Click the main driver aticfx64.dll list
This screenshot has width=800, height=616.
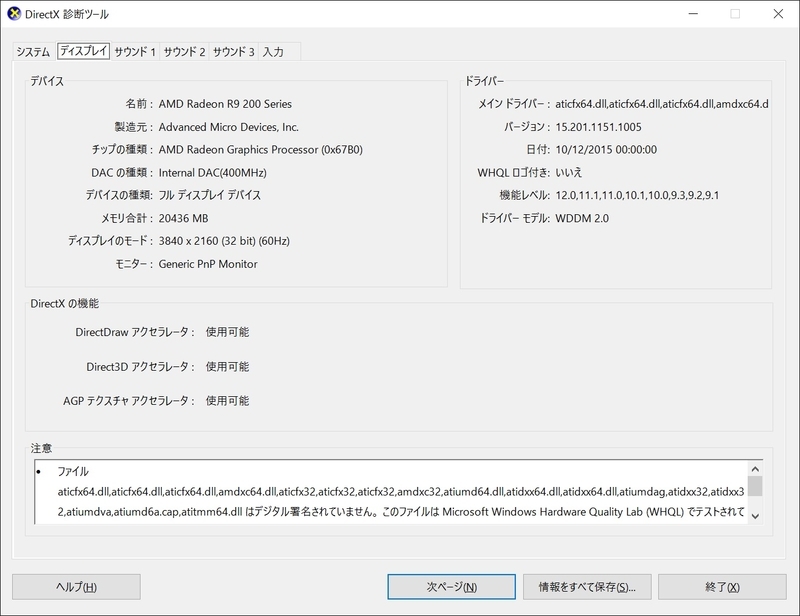662,104
